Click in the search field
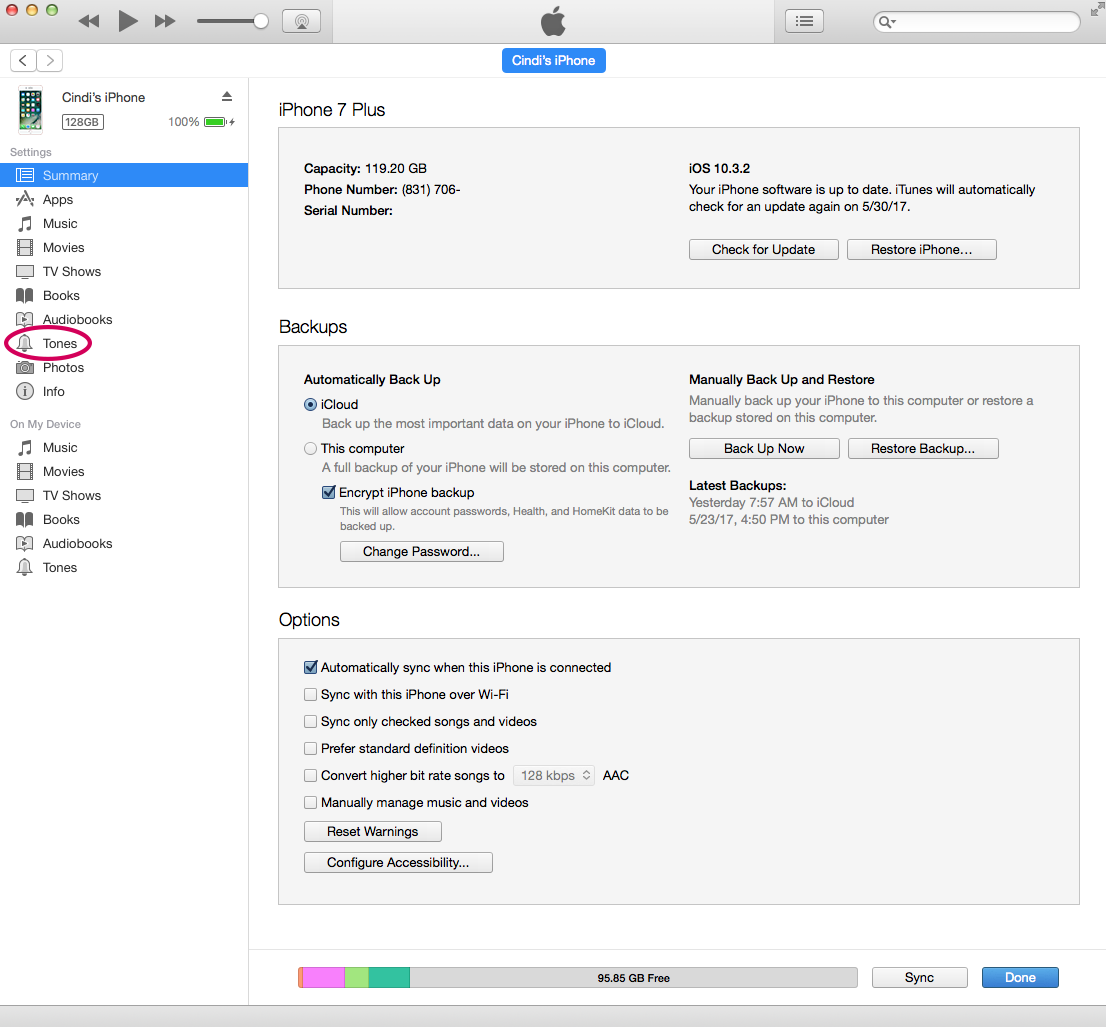The image size is (1106, 1027). pyautogui.click(x=976, y=22)
